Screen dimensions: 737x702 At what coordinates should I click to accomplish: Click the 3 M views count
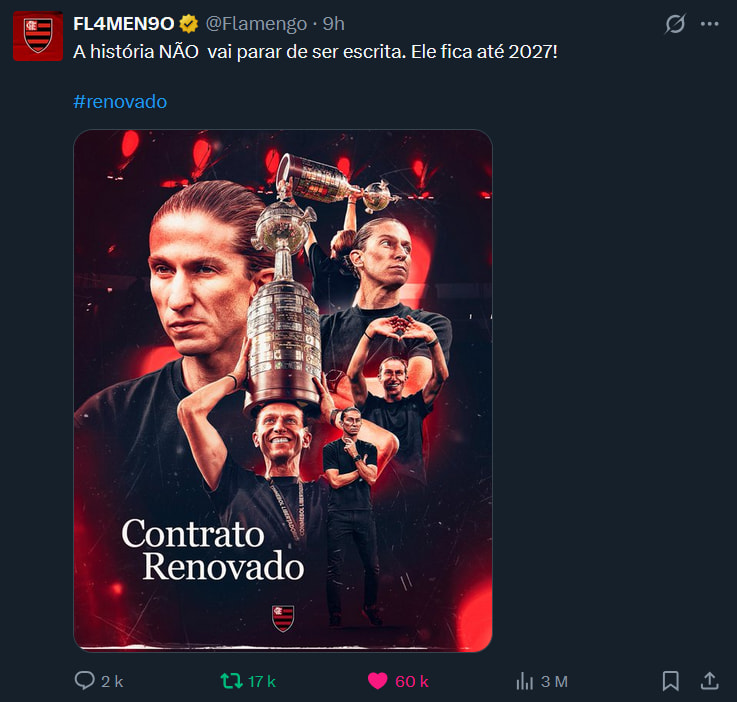click(x=554, y=681)
